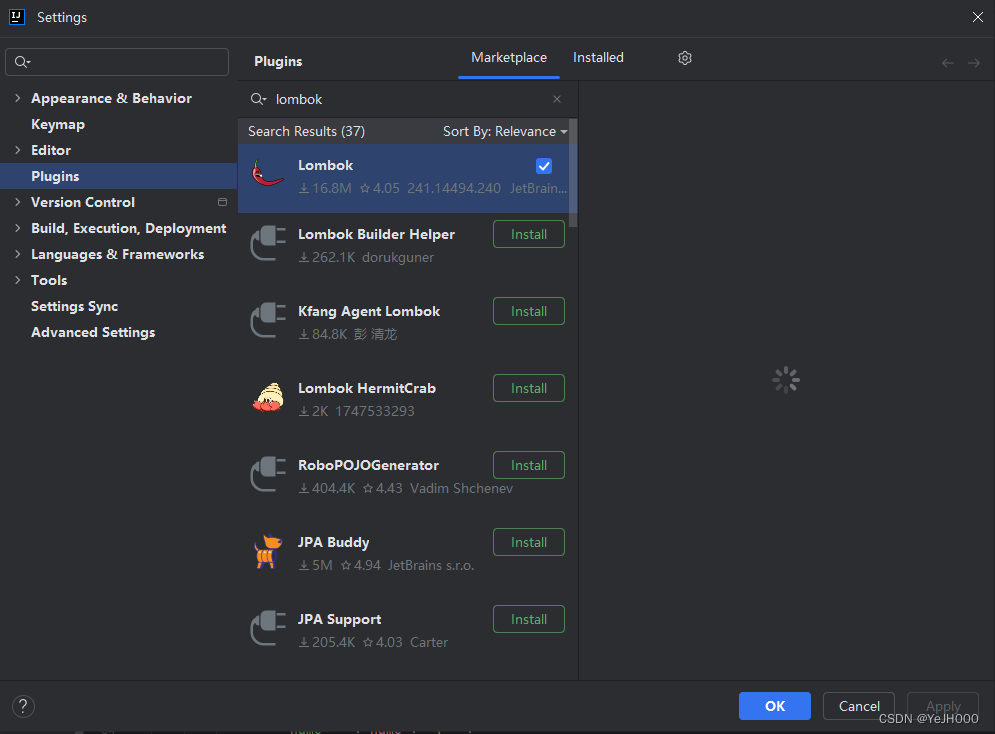Click the Lombok 16.8M downloads count

click(325, 188)
